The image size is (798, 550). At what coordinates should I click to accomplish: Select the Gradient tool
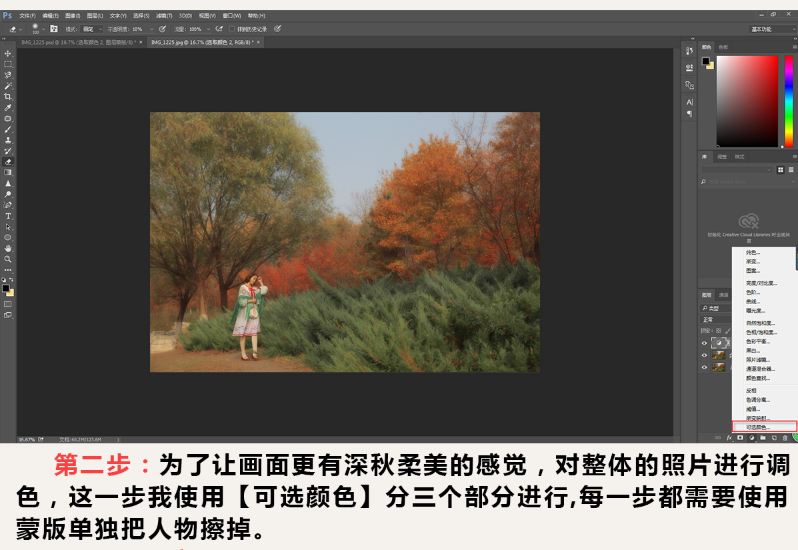[x=8, y=172]
